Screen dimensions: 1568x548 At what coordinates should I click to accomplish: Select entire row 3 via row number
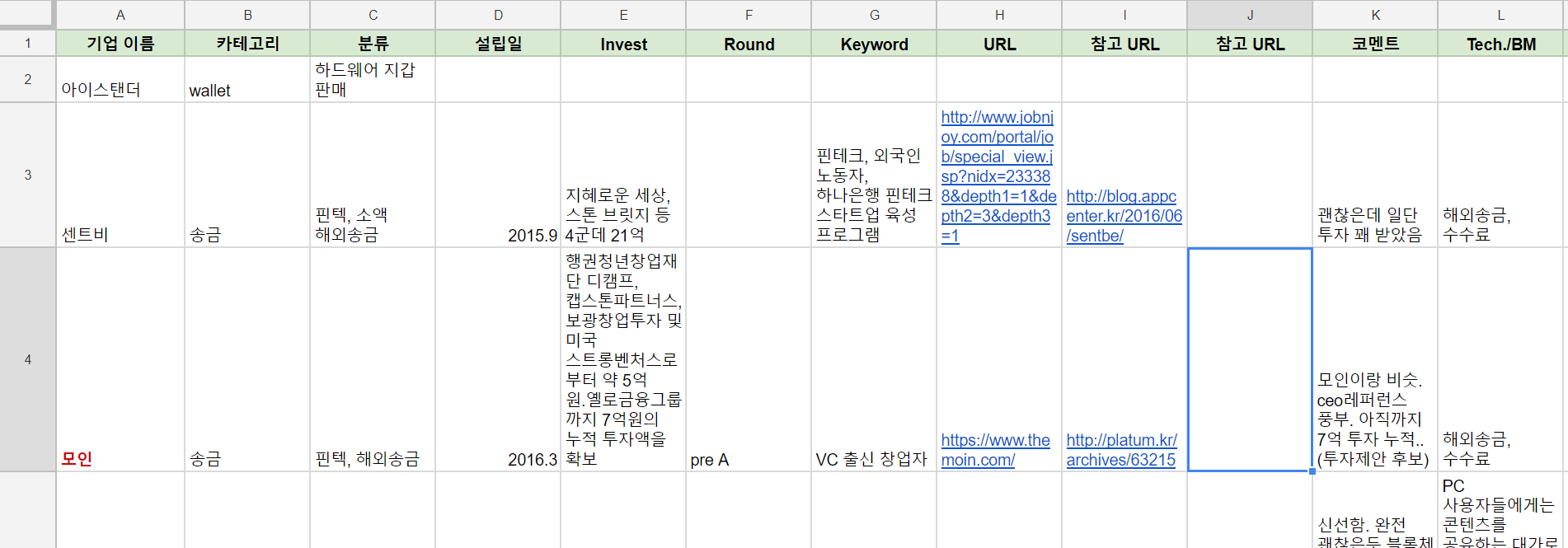point(28,175)
